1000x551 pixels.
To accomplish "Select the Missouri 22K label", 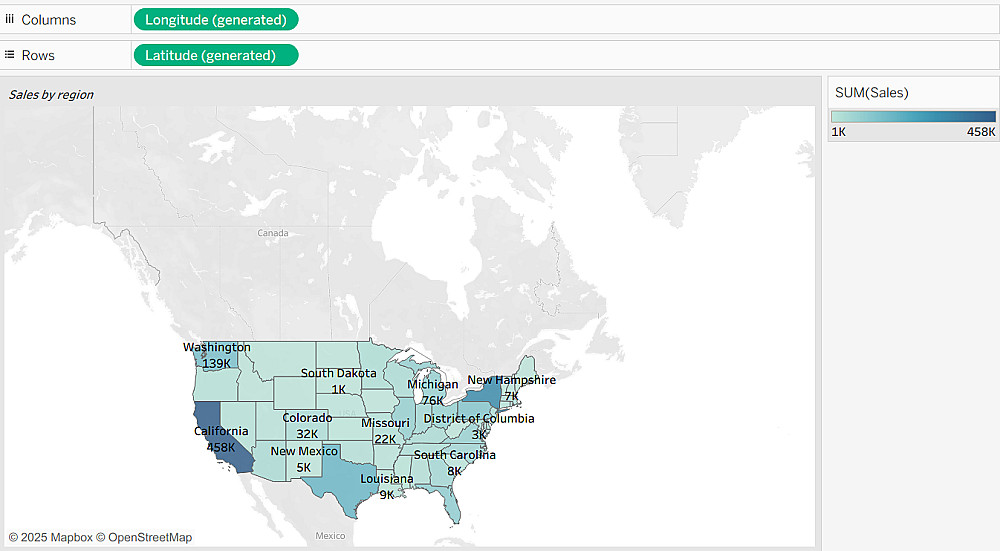I will click(x=385, y=431).
